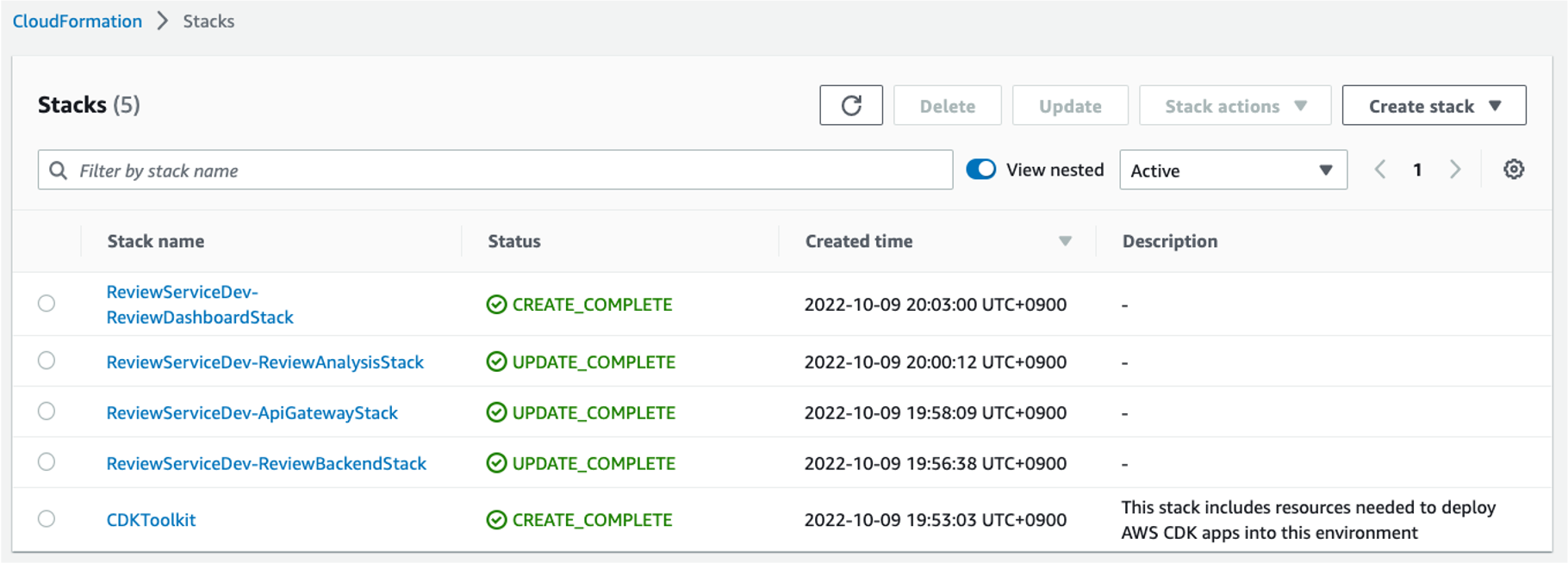This screenshot has height=563, width=1568.
Task: Focus the Filter by stack name field
Action: (495, 170)
